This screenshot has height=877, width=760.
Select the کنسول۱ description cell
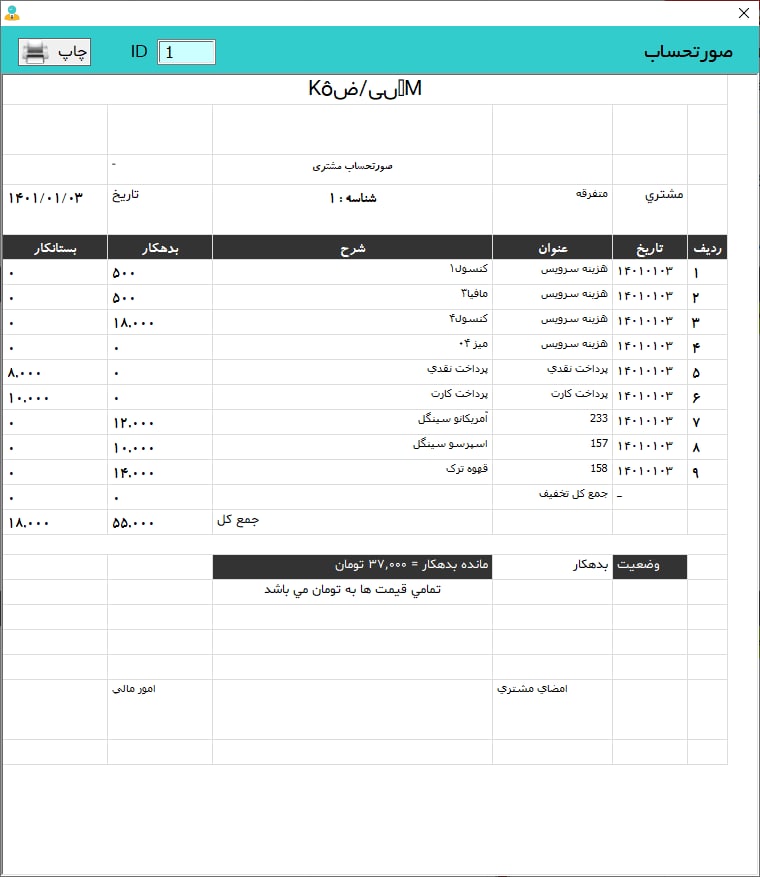(468, 269)
